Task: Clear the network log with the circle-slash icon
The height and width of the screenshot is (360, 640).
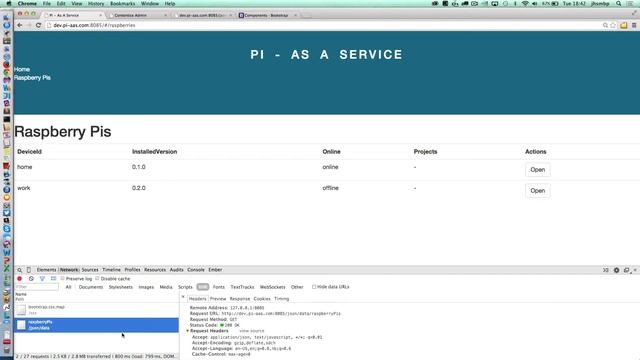Action: point(31,278)
